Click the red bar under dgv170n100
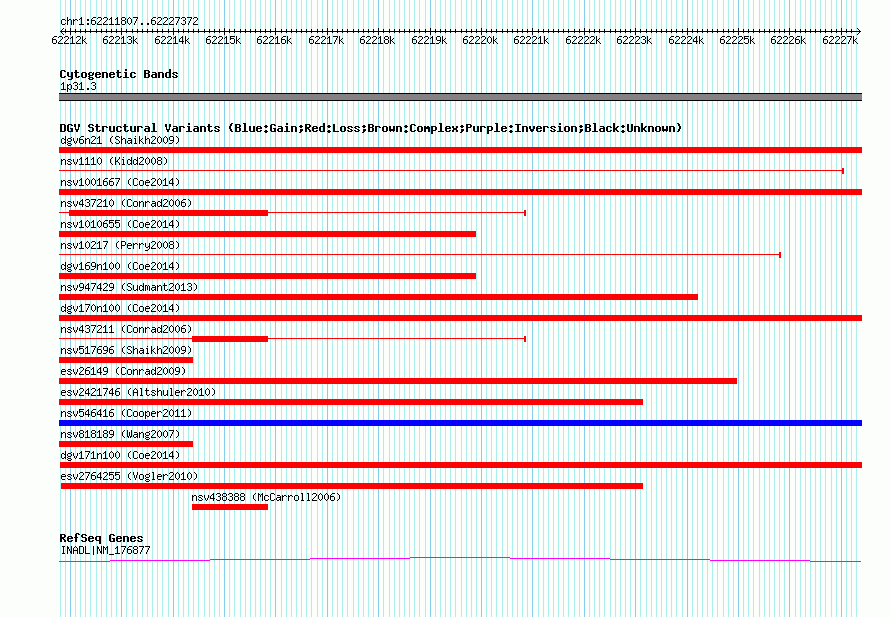Screen dimensions: 890x617 click(460, 318)
